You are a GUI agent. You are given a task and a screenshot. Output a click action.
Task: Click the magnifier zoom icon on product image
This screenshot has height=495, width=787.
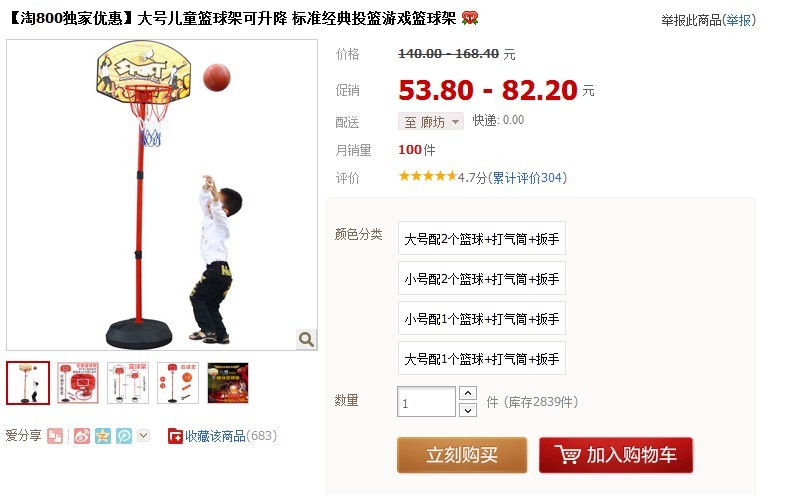pos(306,339)
